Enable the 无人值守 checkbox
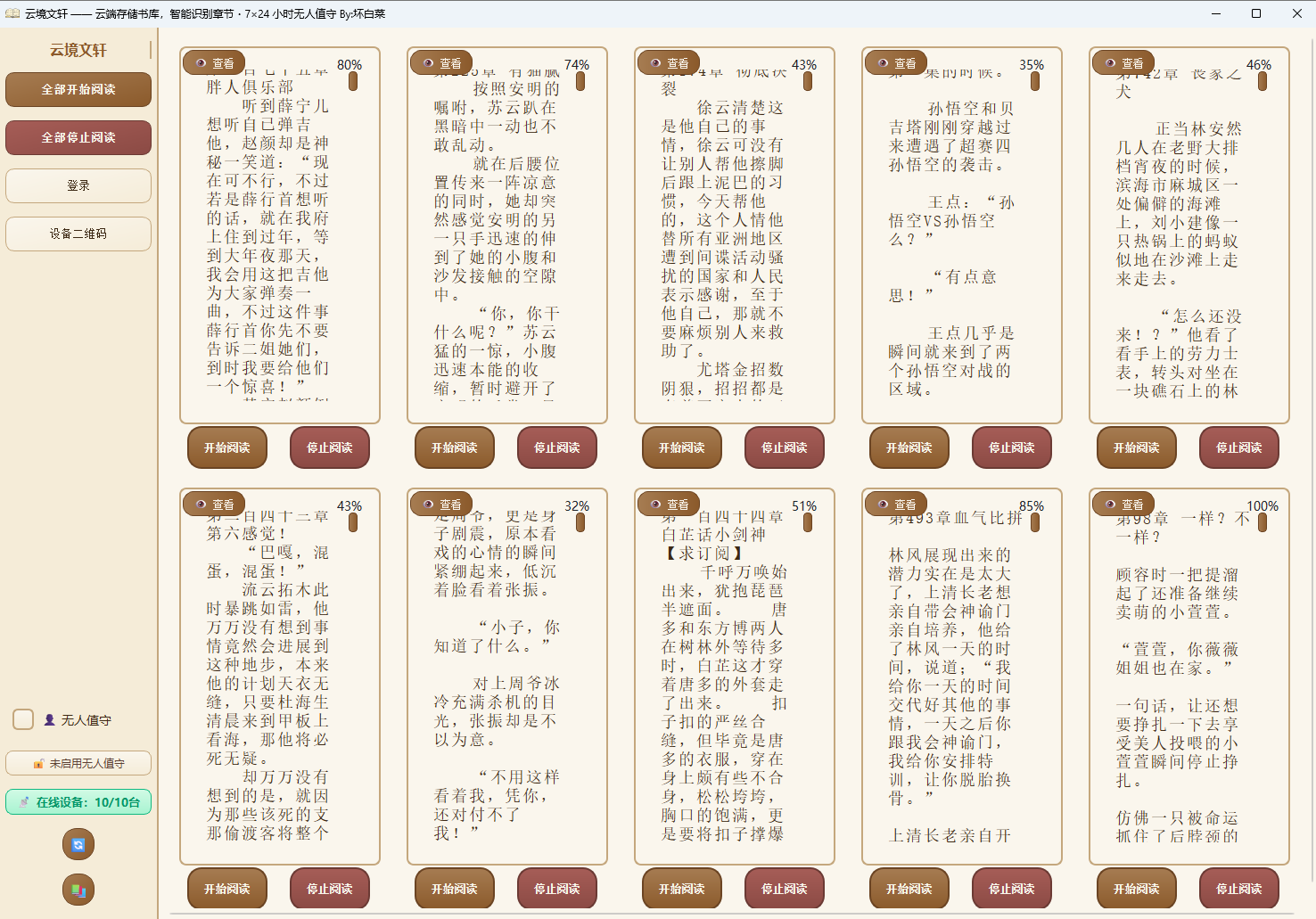 pyautogui.click(x=24, y=719)
